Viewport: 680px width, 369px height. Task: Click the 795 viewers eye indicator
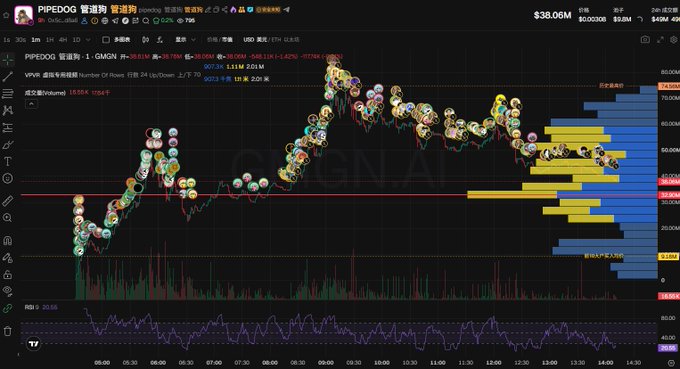tap(186, 20)
